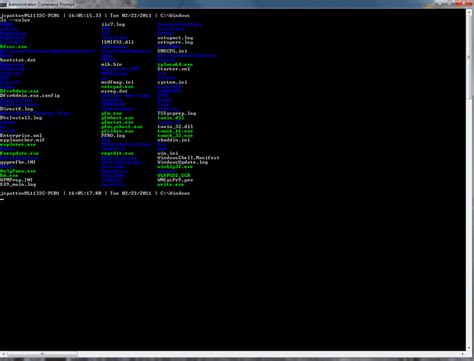474x361 pixels.
Task: Click the horizontal scrollbar left arrow
Action: pos(3,354)
